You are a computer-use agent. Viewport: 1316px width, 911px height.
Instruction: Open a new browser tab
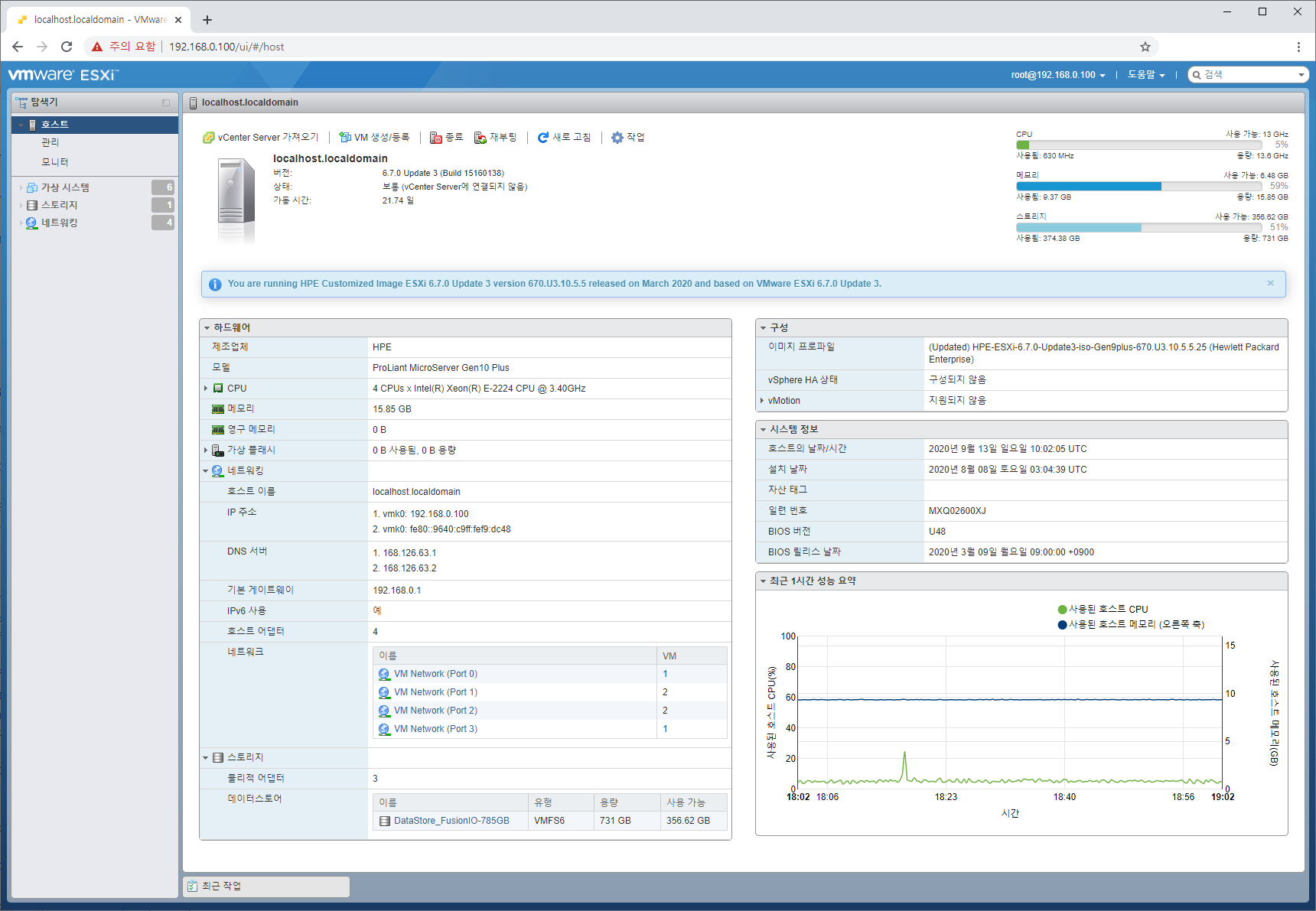(207, 20)
